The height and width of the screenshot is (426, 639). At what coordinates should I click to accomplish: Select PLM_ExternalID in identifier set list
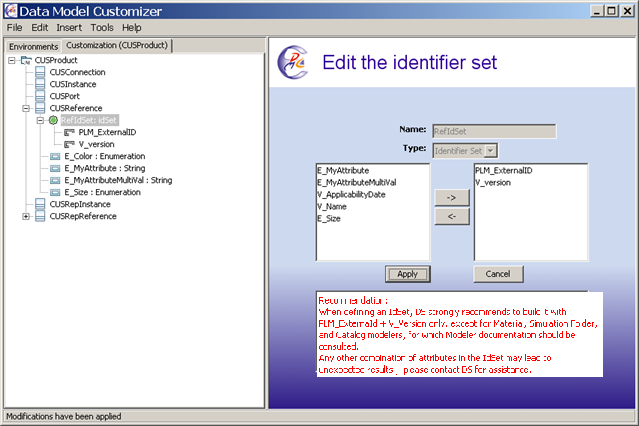(504, 170)
